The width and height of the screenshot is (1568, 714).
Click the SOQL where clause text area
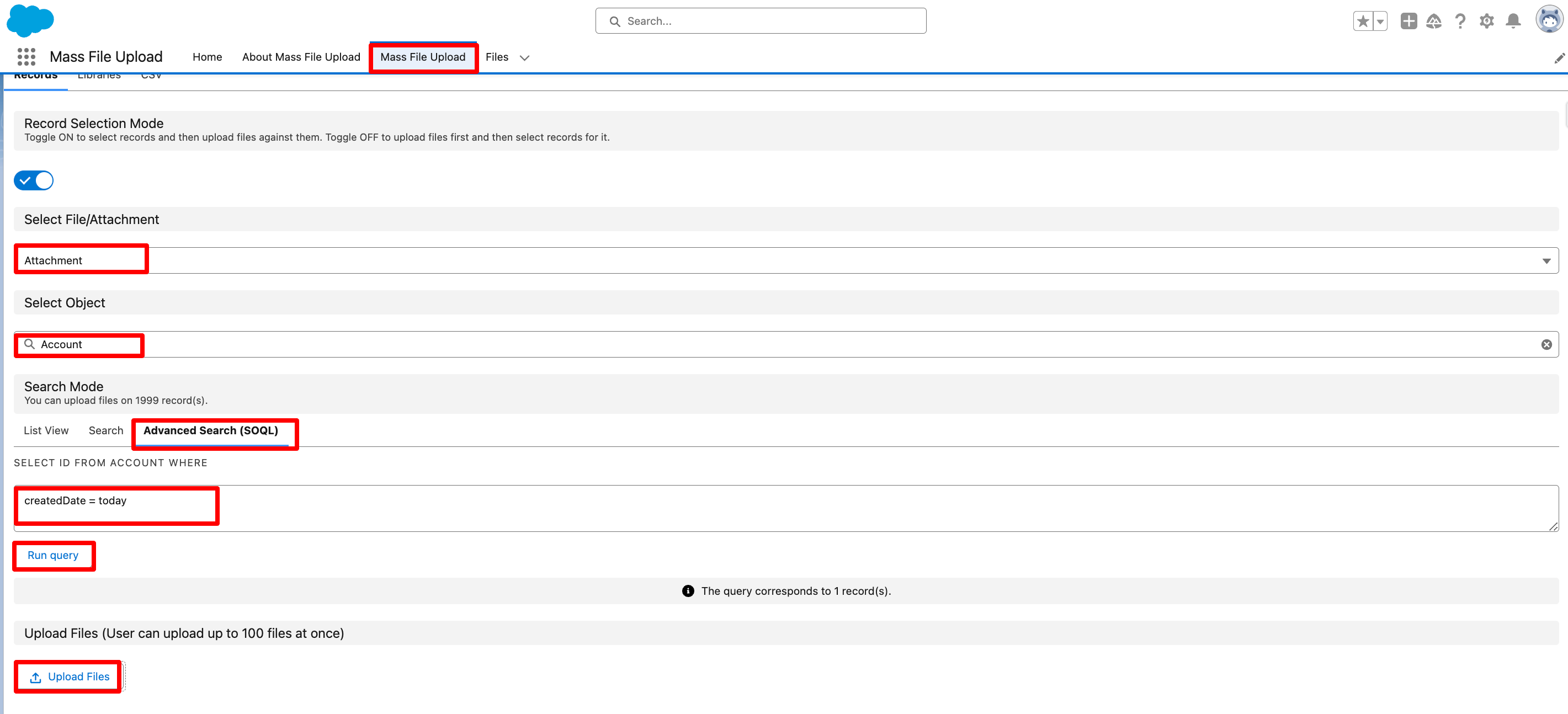[x=785, y=508]
